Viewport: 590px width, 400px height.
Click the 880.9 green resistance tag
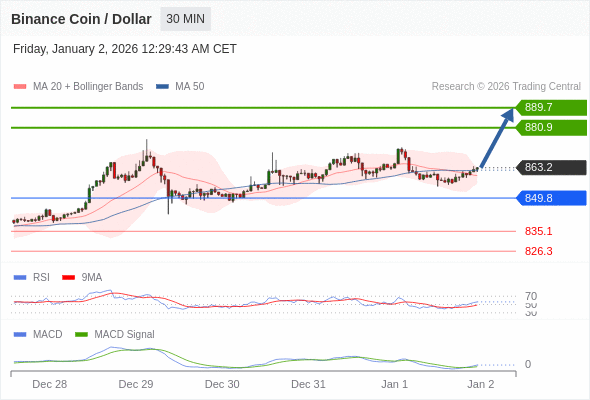551,128
